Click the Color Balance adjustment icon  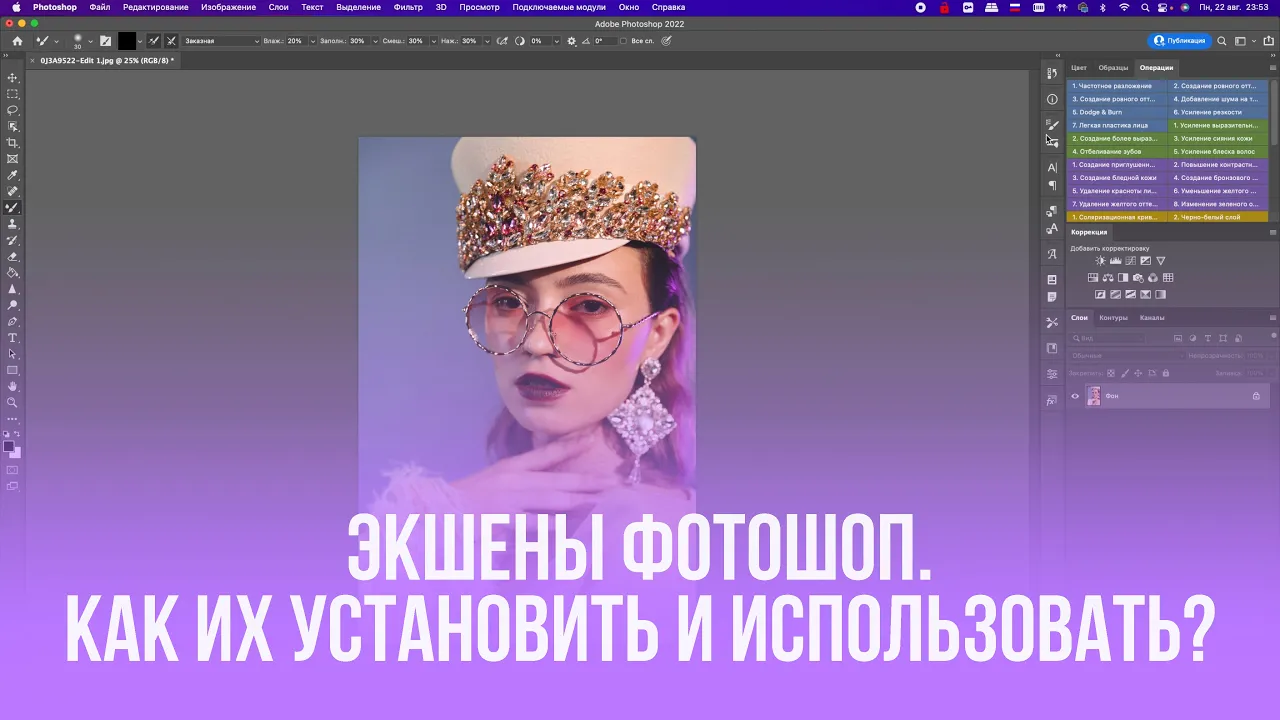(x=1108, y=278)
